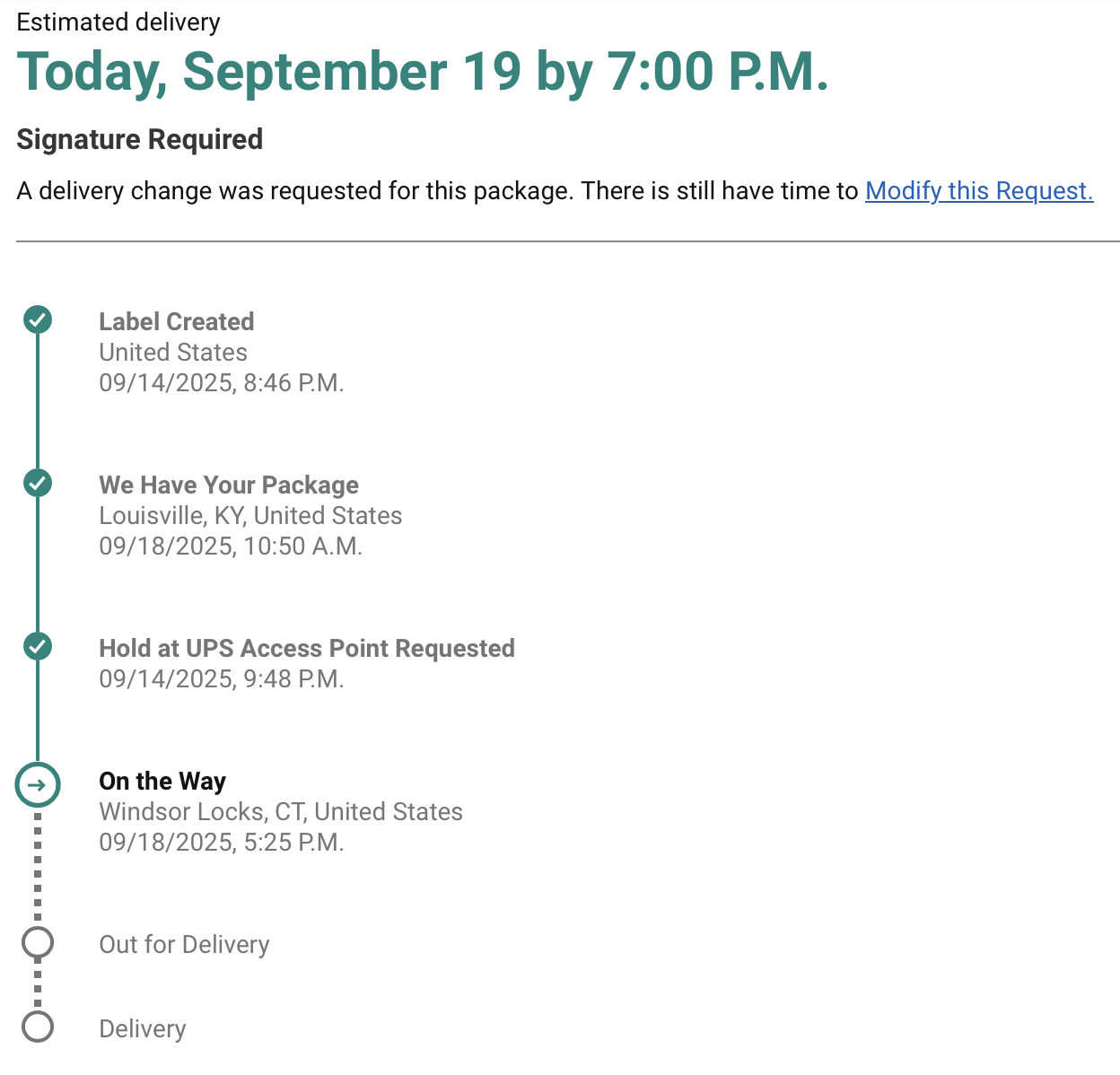This screenshot has width=1120, height=1075.
Task: Click the On the Way arrow icon
Action: click(38, 785)
